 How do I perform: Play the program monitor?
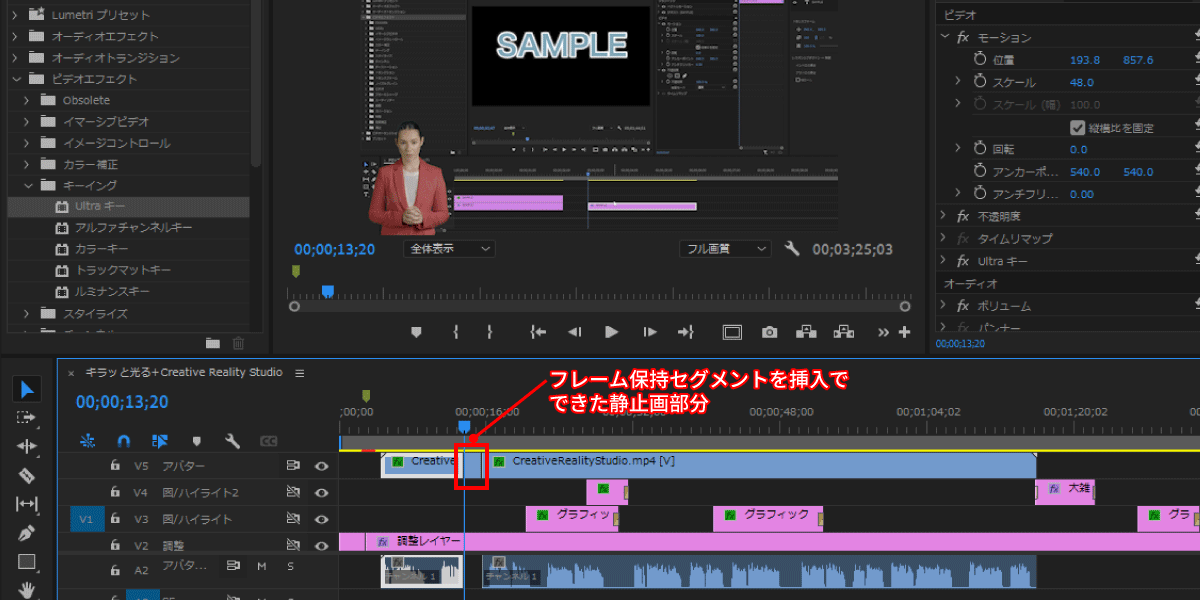pos(612,332)
